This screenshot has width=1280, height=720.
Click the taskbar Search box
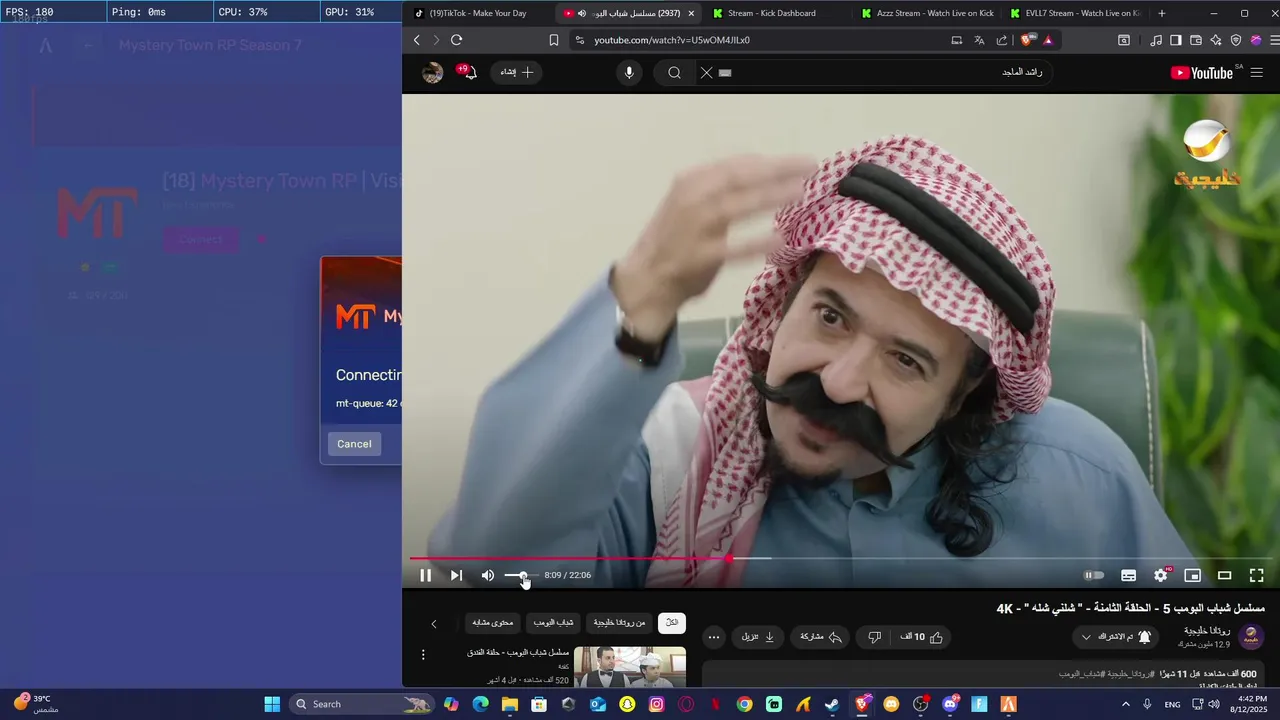click(x=361, y=704)
